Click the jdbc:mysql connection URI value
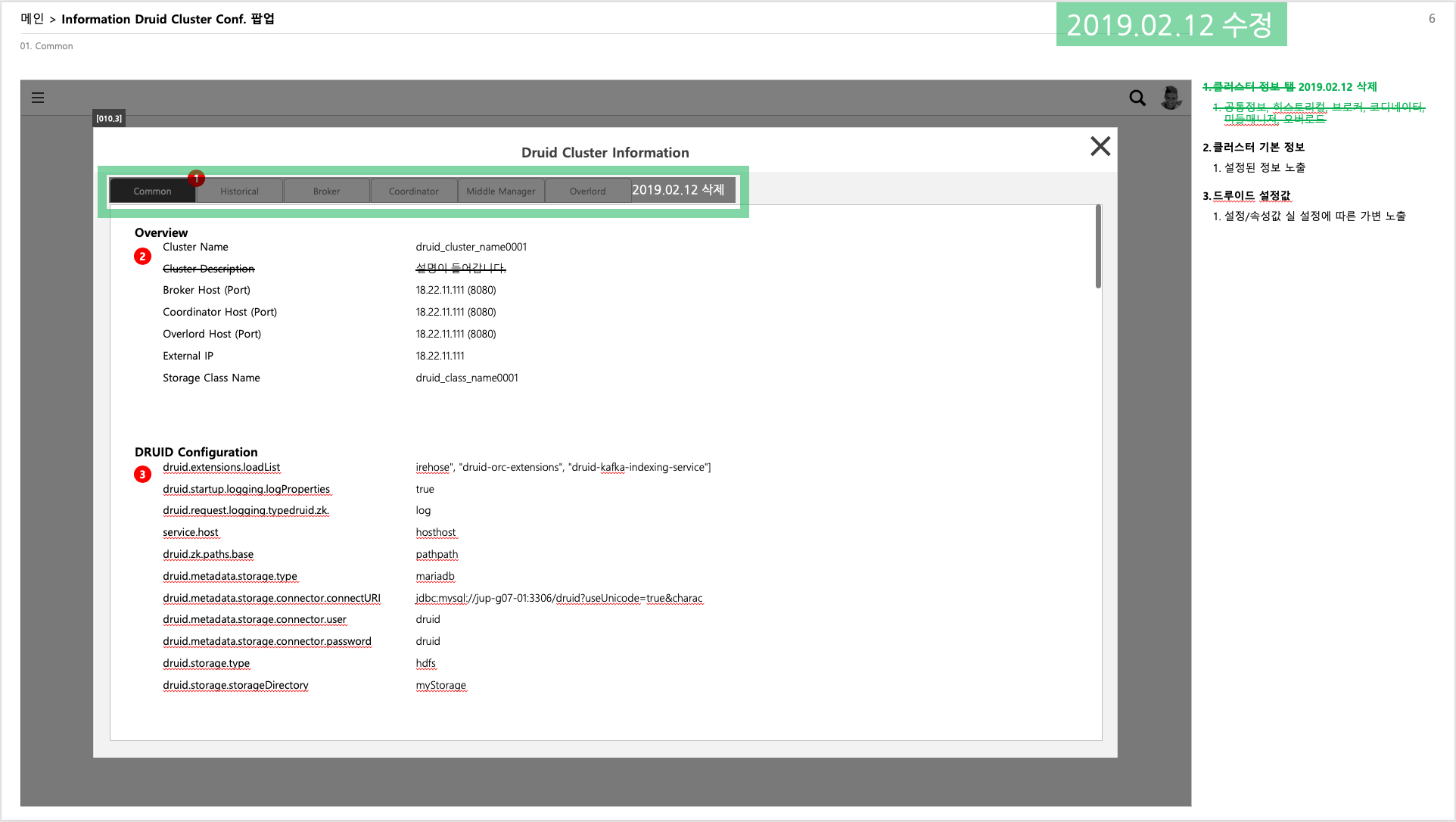 pos(559,598)
